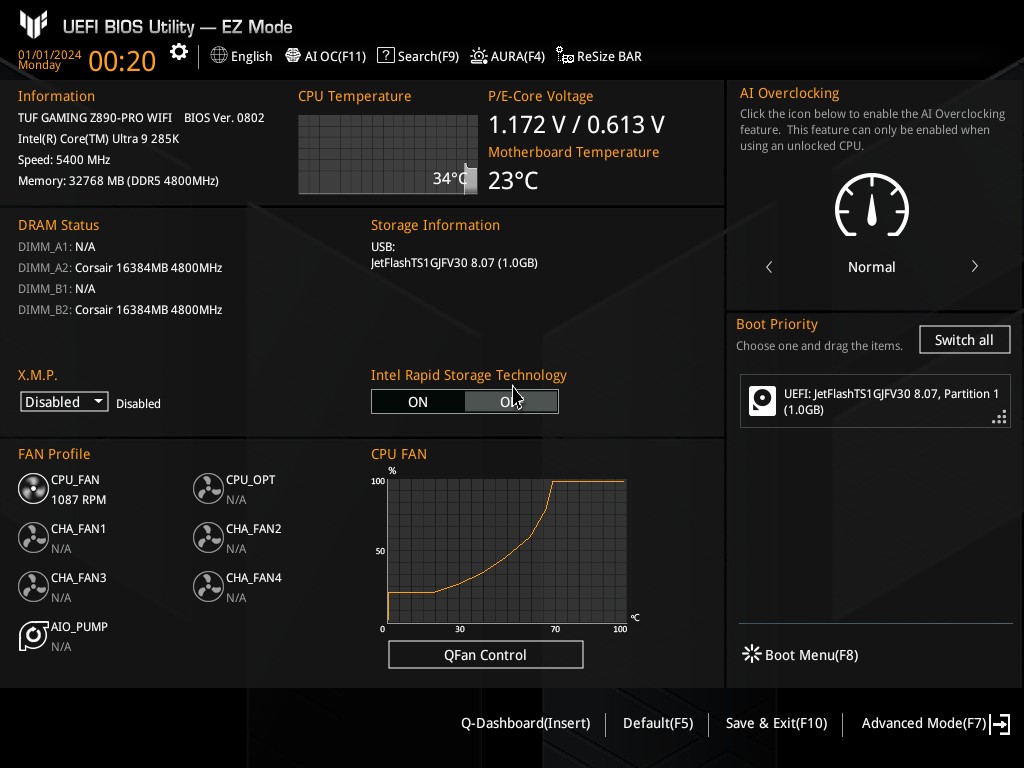1024x768 pixels.
Task: Open the X.M.P. Disabled dropdown
Action: pos(65,402)
